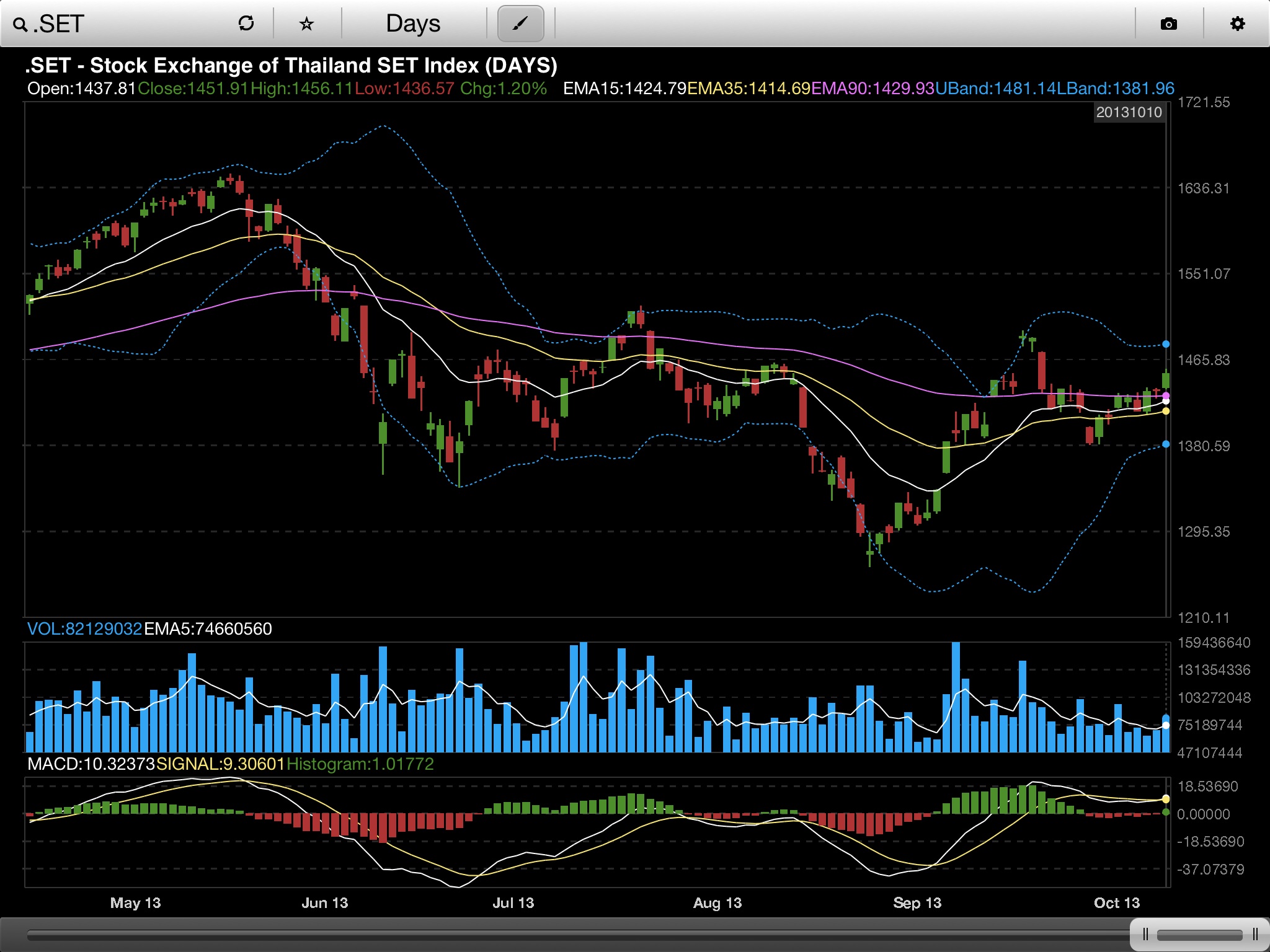Viewport: 1270px width, 952px height.
Task: Click the VOL:82129032 label
Action: 85,629
